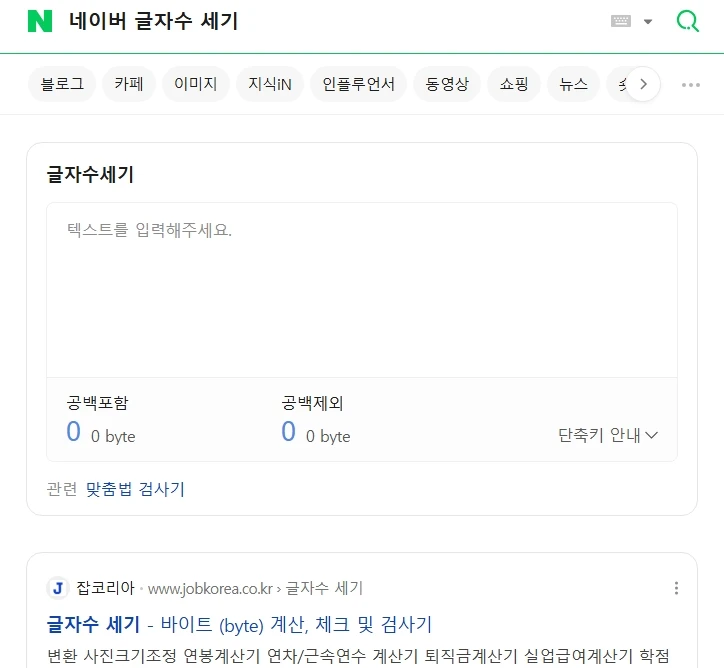Select the 뉴스 tab
The width and height of the screenshot is (724, 668).
pos(573,84)
